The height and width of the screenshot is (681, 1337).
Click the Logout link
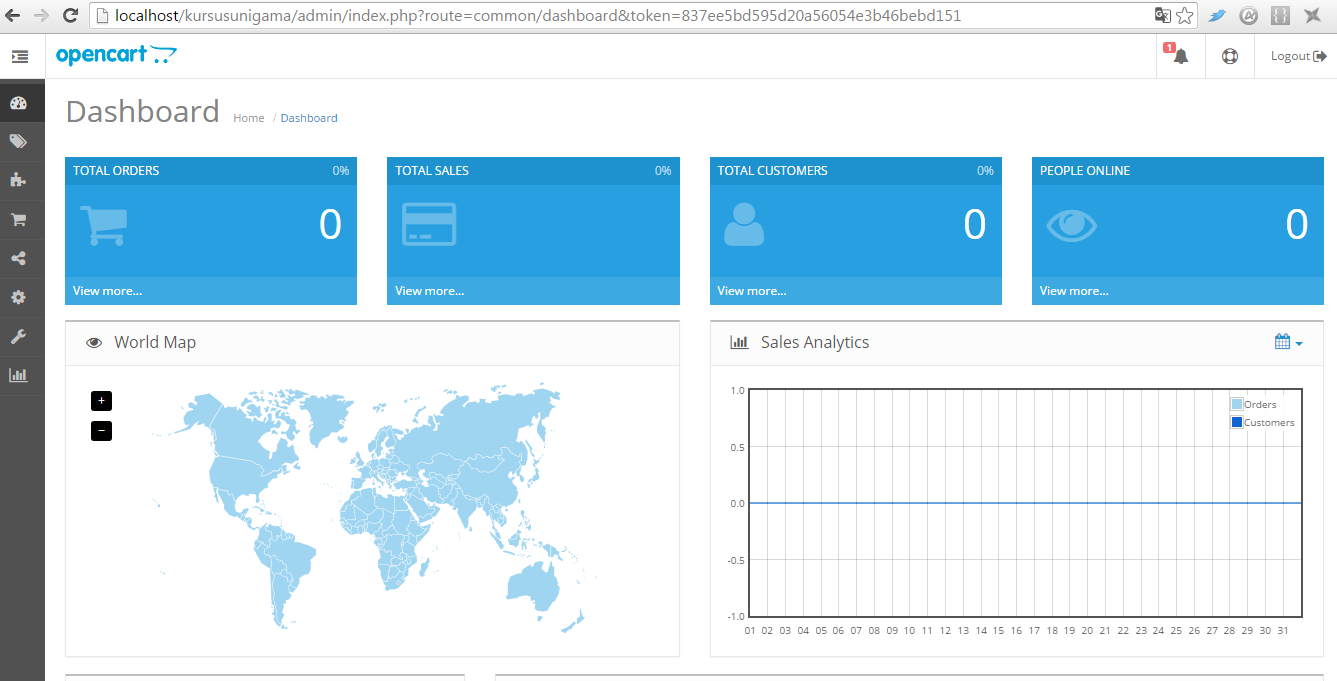pos(1299,56)
